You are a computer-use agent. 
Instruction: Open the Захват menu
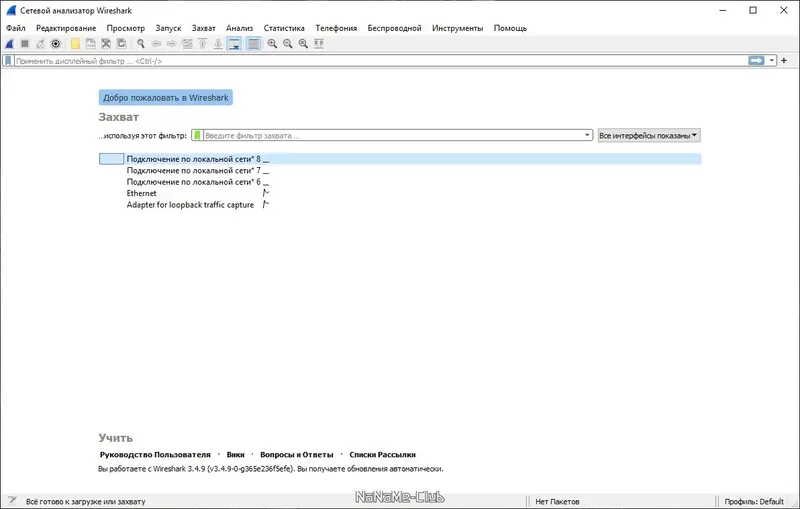(204, 28)
